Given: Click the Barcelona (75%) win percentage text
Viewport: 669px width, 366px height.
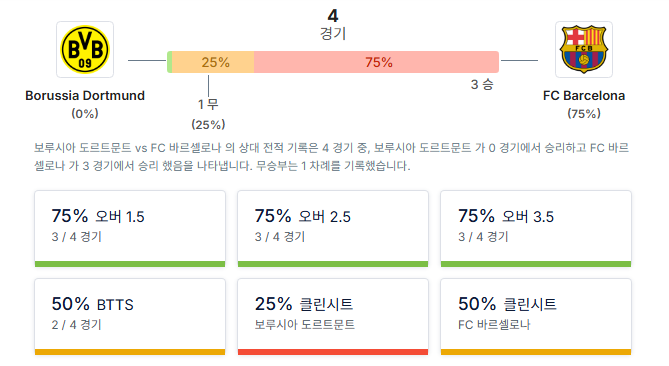Looking at the screenshot, I should 584,113.
